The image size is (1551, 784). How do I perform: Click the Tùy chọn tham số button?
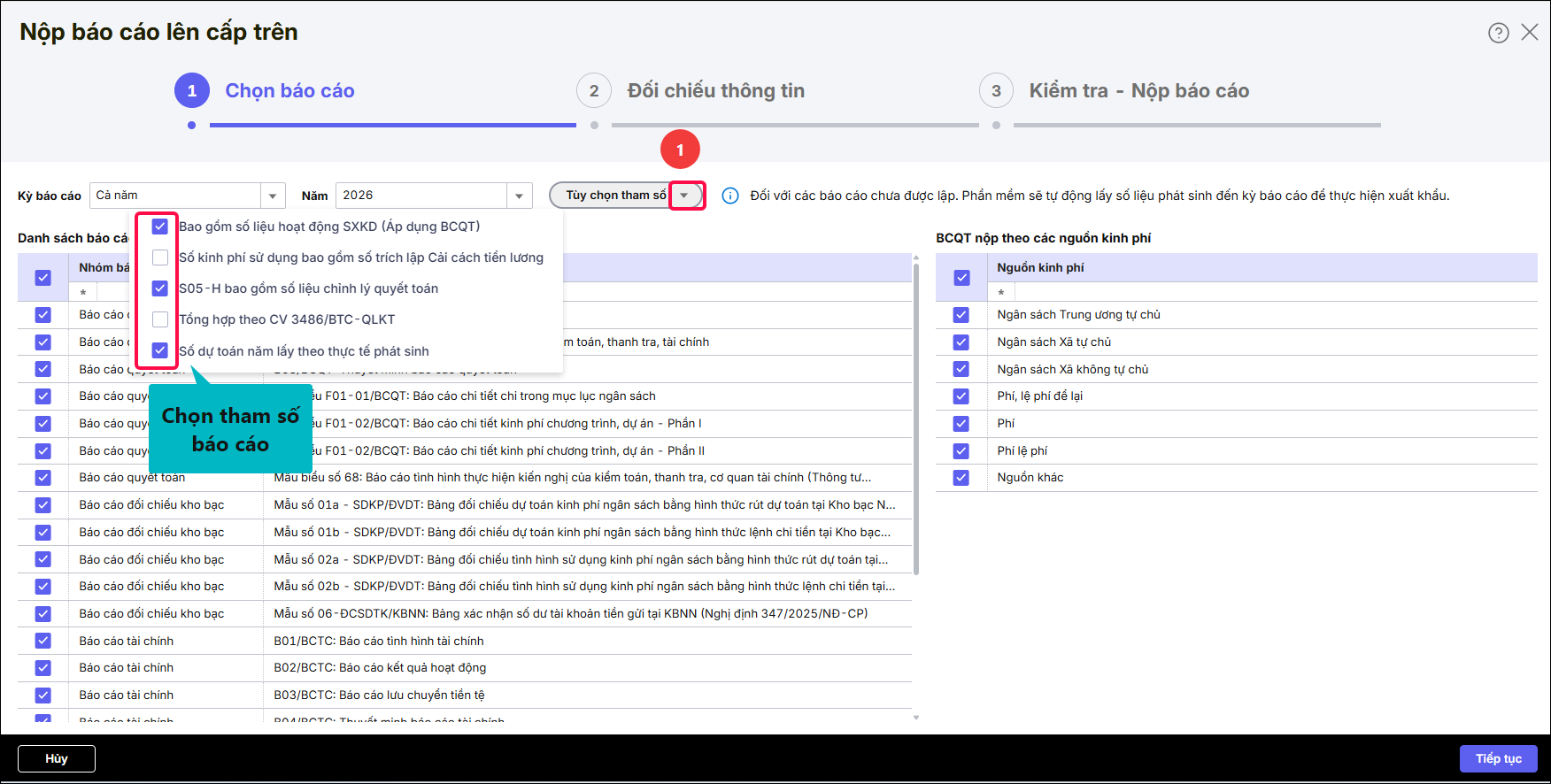(616, 196)
